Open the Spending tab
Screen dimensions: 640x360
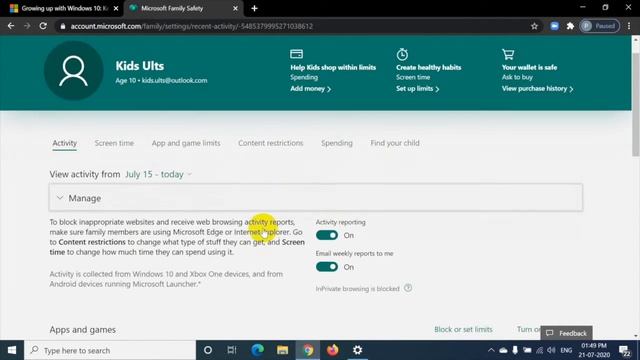pyautogui.click(x=337, y=143)
